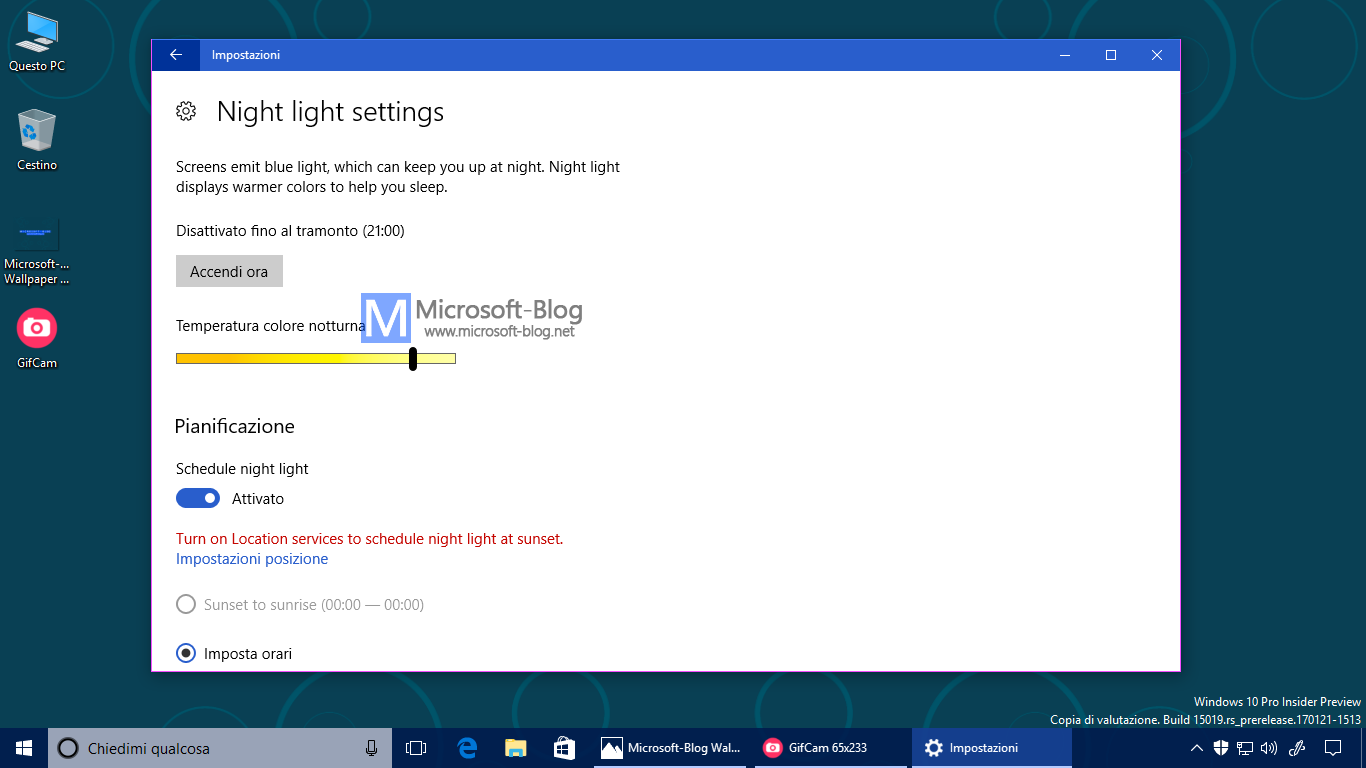This screenshot has width=1366, height=768.
Task: Click the Accendi ora button
Action: point(229,271)
